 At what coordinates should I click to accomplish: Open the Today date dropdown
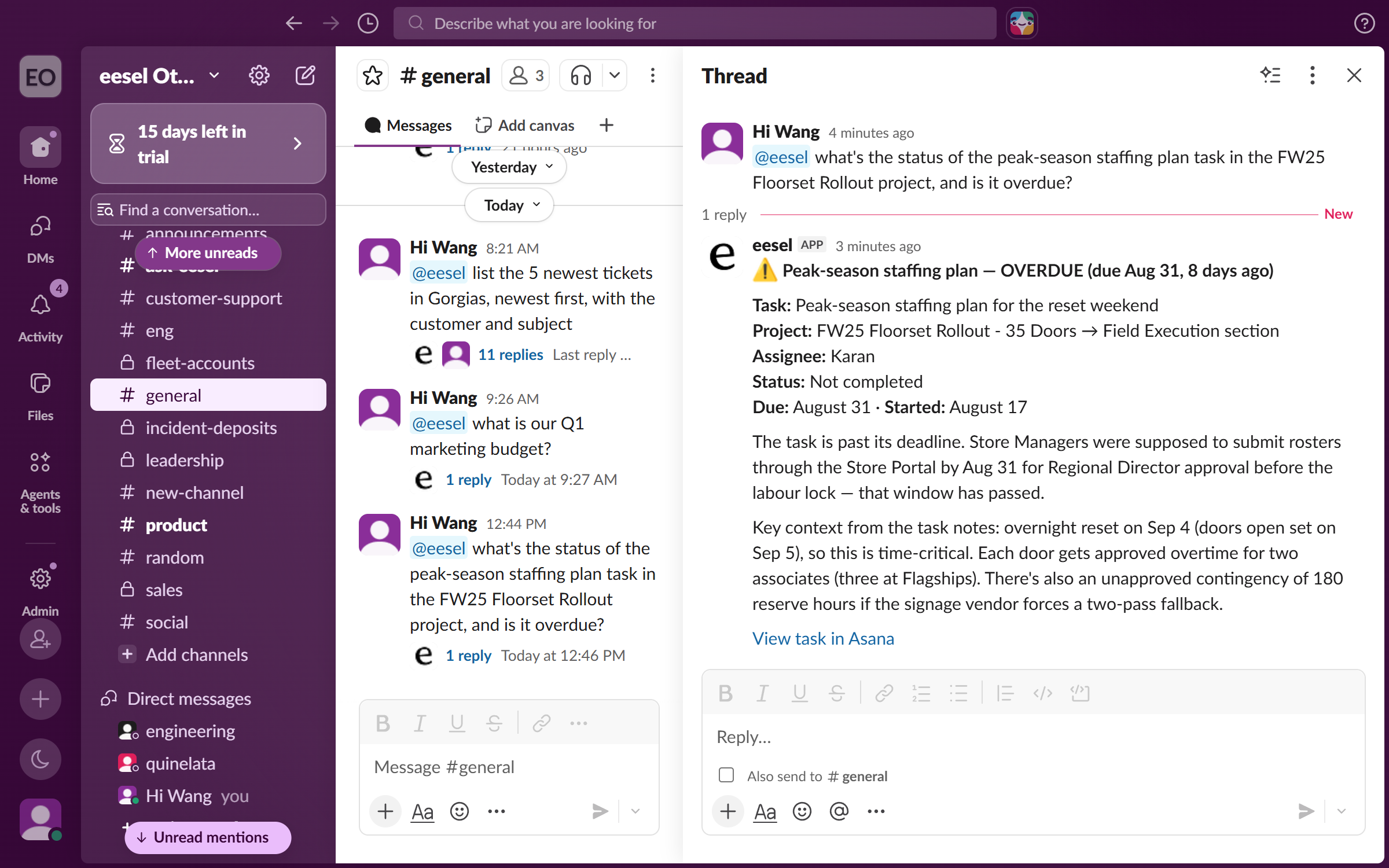coord(509,205)
